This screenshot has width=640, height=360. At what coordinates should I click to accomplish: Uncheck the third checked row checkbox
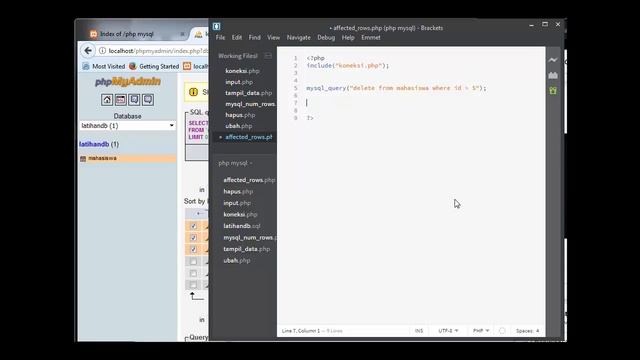[x=193, y=249]
